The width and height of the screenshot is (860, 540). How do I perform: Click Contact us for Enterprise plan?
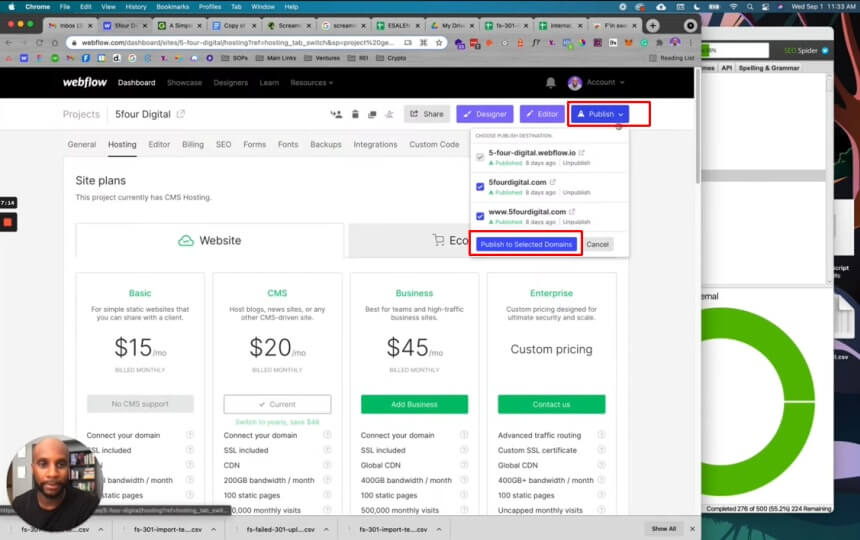point(551,405)
